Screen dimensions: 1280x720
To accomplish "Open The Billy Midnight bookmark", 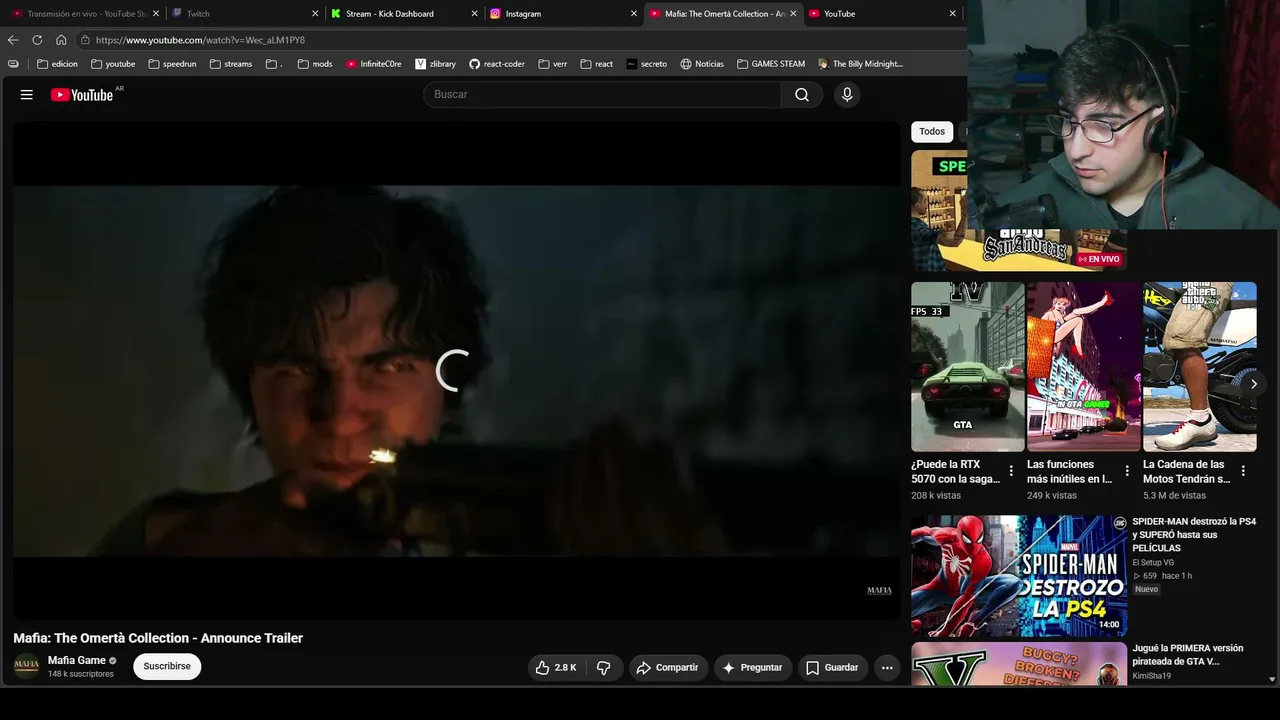I will click(x=861, y=64).
